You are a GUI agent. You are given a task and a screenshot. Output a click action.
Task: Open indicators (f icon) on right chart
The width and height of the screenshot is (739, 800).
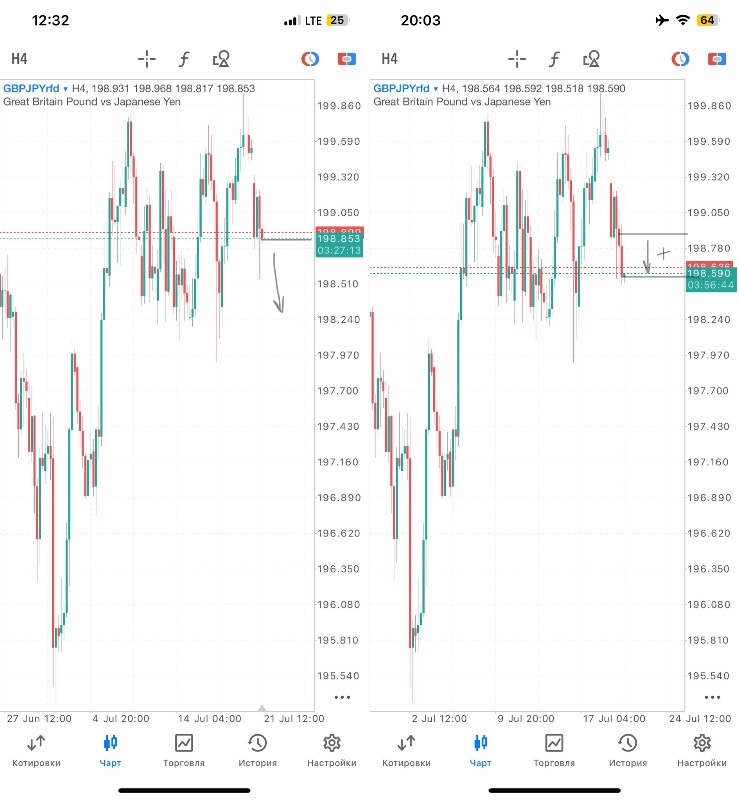[554, 59]
